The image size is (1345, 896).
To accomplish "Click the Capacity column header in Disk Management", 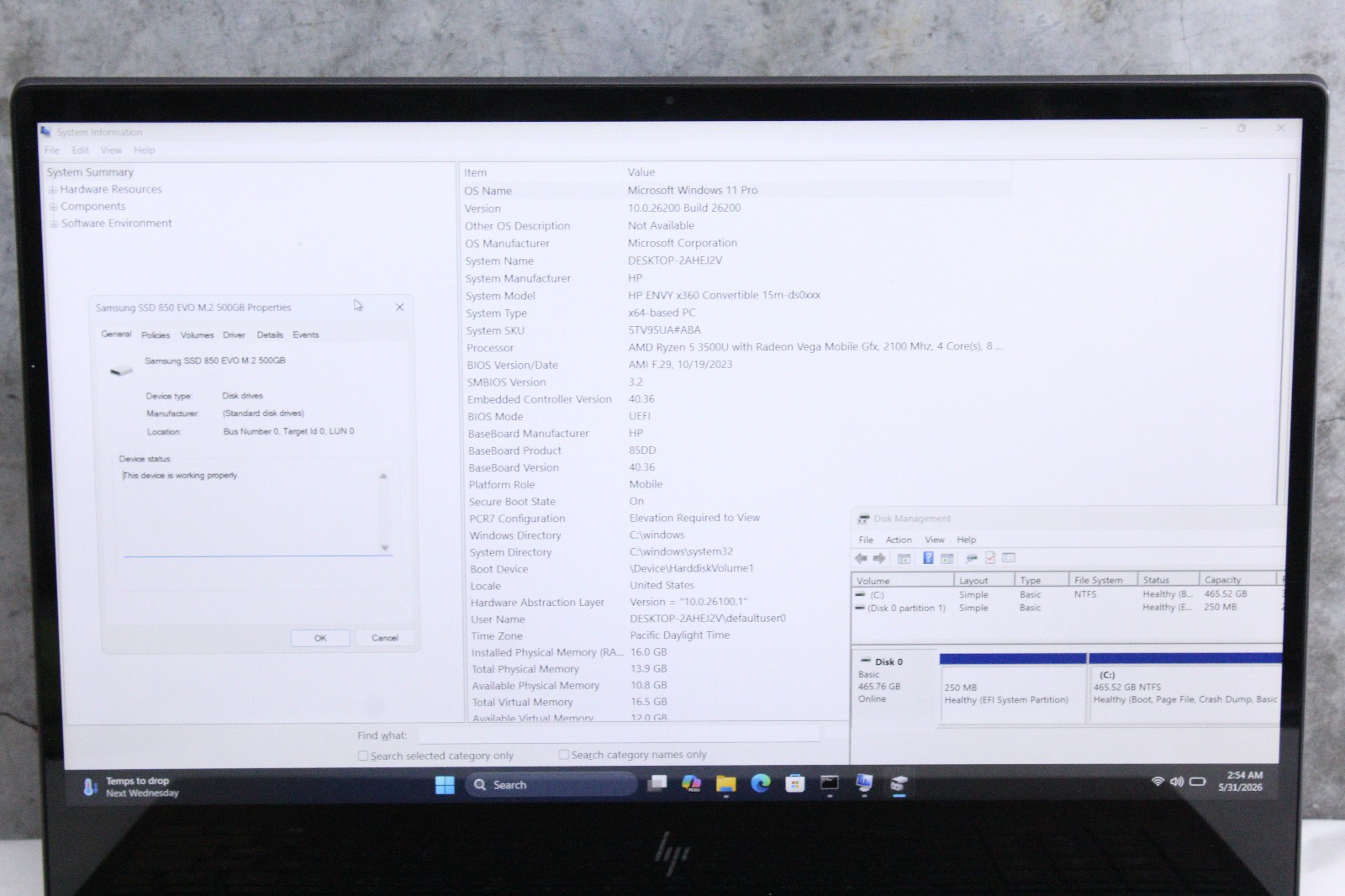I will pos(1237,580).
